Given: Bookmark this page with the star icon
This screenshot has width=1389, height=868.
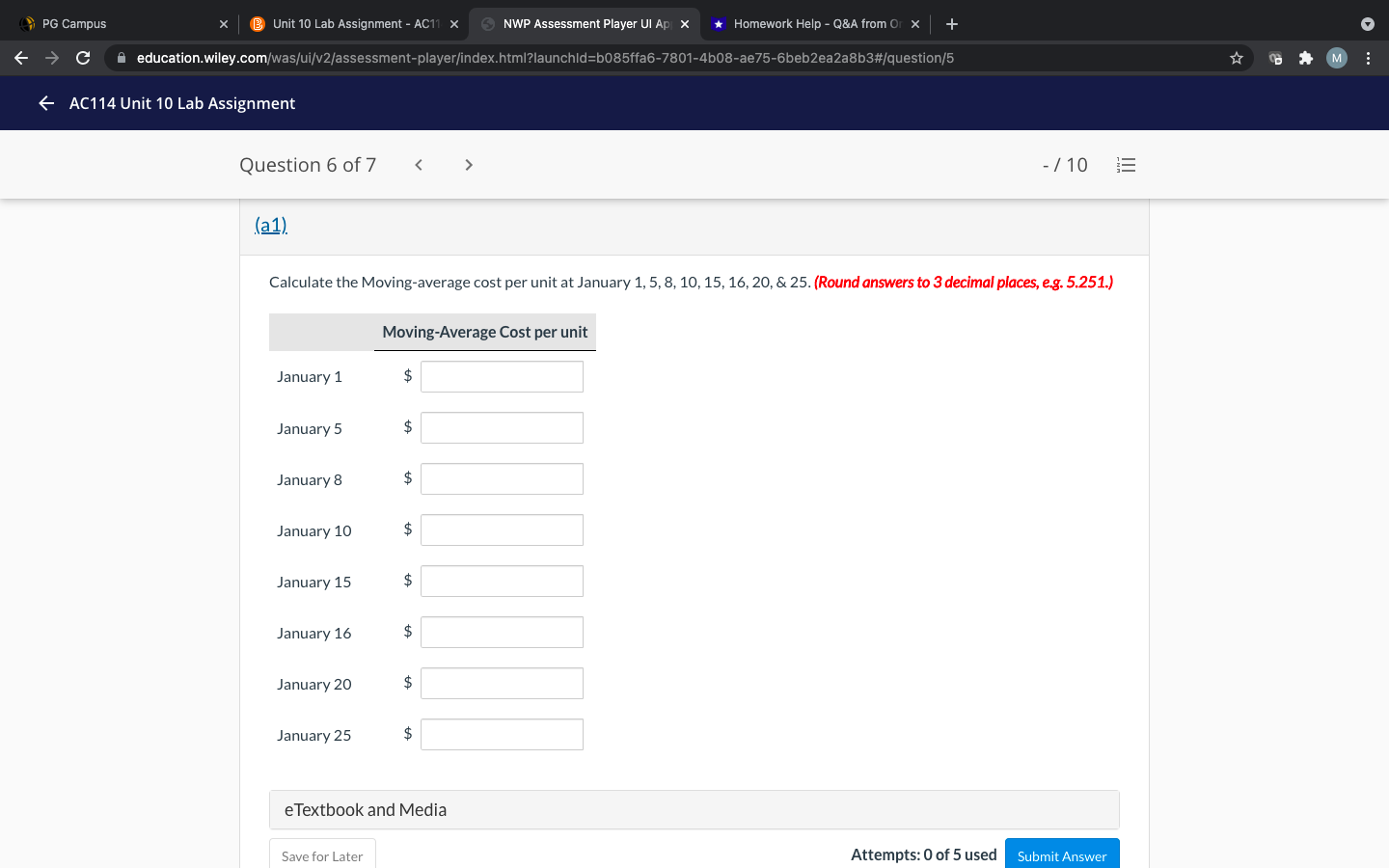Looking at the screenshot, I should [1236, 58].
